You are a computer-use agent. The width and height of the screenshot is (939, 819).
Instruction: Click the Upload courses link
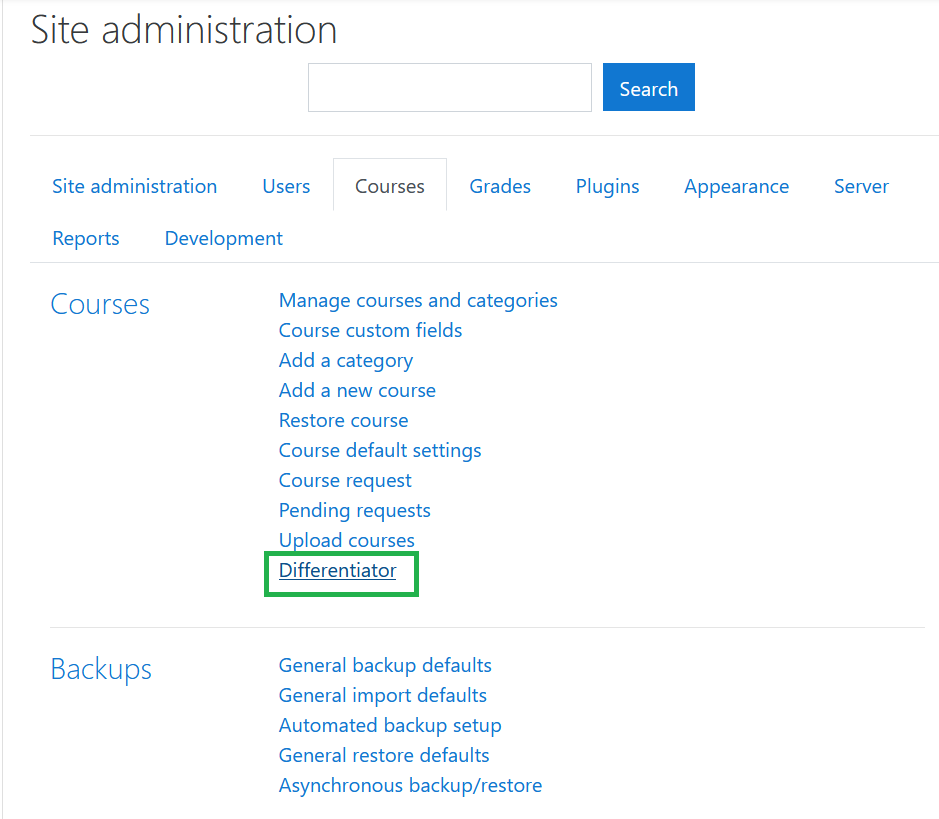tap(346, 540)
